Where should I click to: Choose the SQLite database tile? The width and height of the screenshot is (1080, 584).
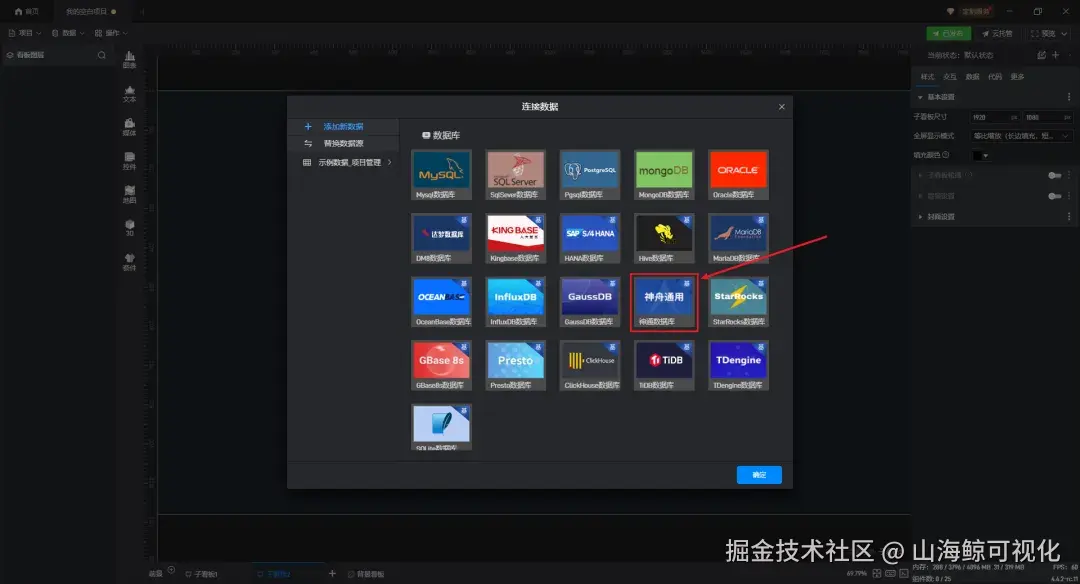(442, 428)
